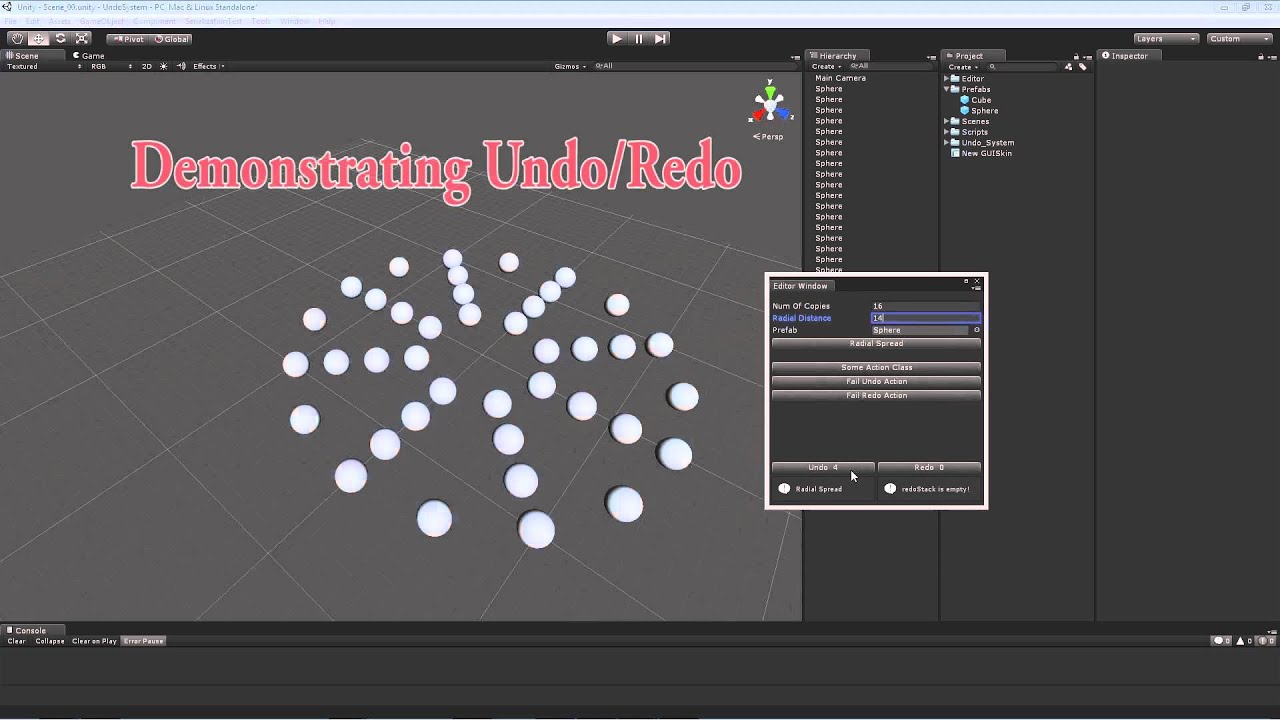
Task: Toggle Persp projection label
Action: click(769, 136)
